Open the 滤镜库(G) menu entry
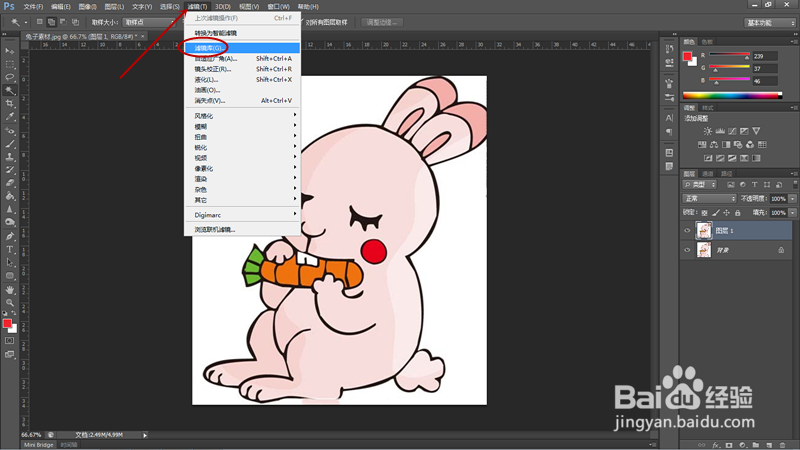Viewport: 800px width, 450px height. coord(242,48)
